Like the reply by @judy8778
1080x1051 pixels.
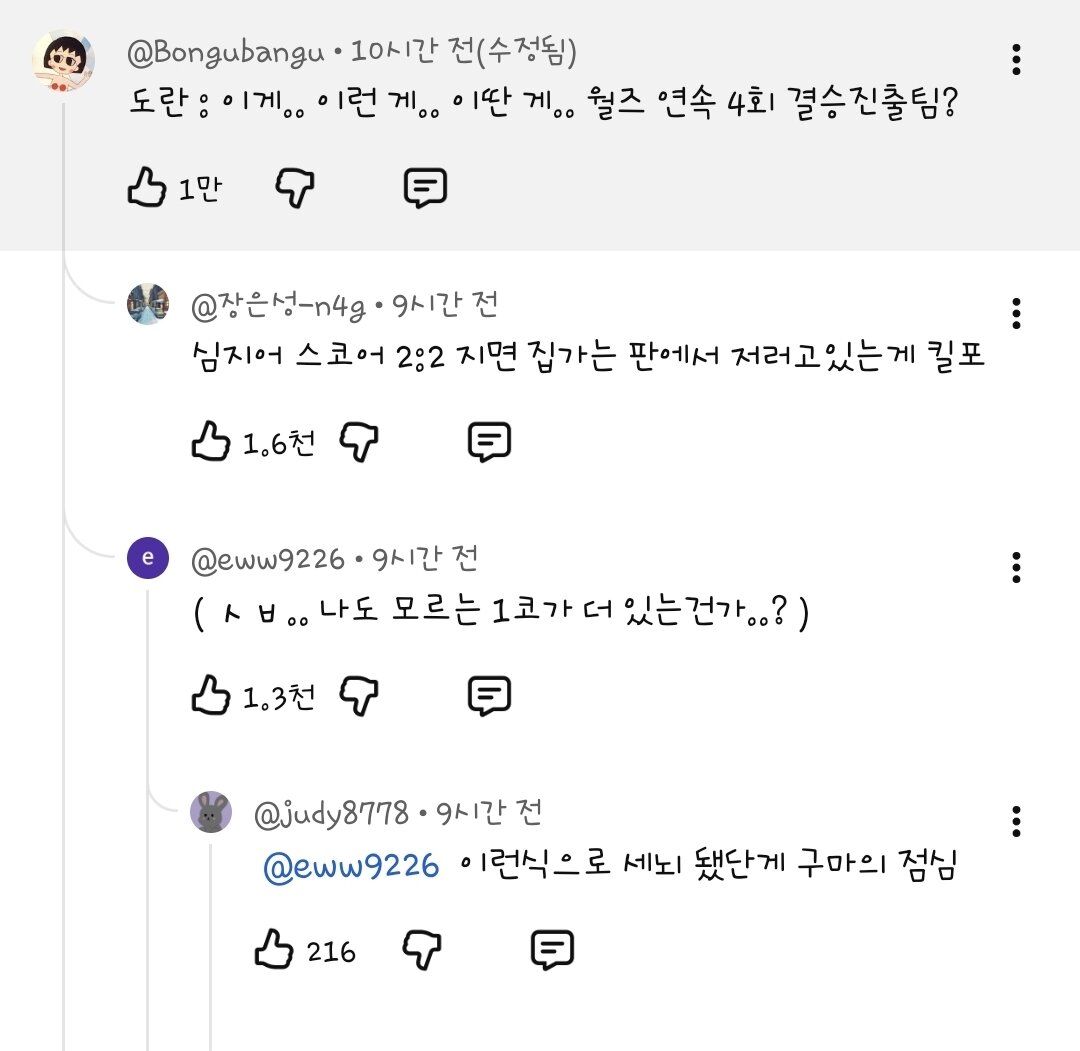pos(274,950)
